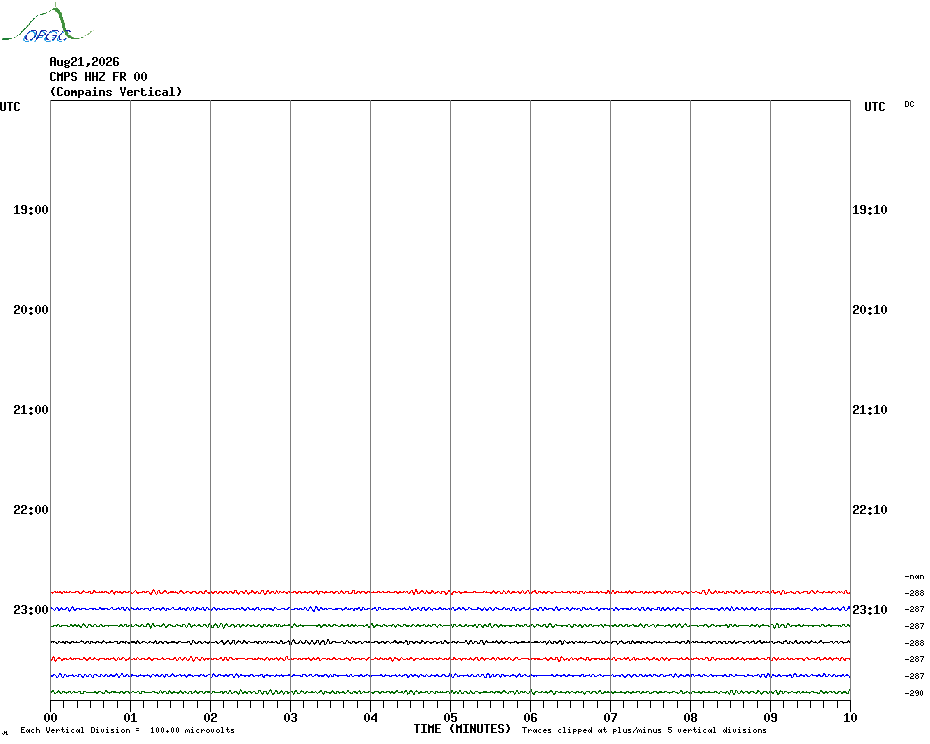Screen dimensions: 930x744
Task: Click the 20:10 end-time label
Action: pyautogui.click(x=870, y=310)
